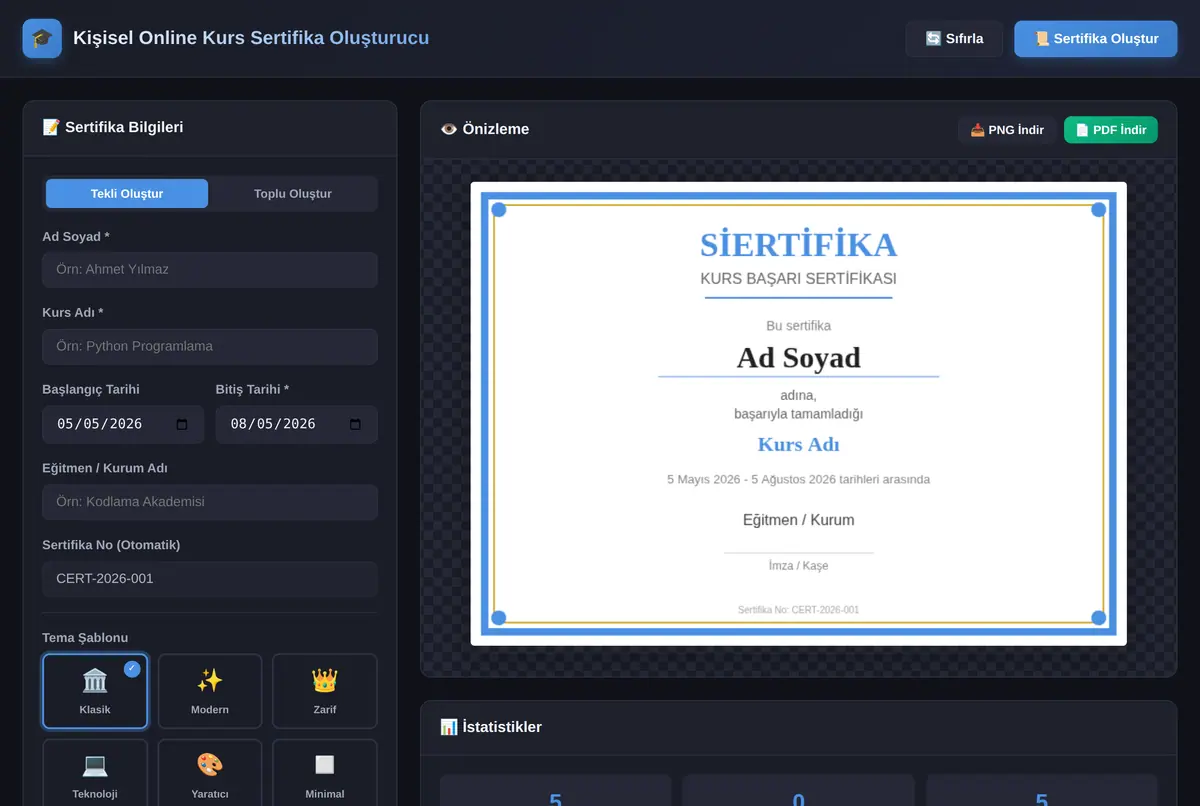Viewport: 1200px width, 806px height.
Task: Open the Başlangıç Tarihi calendar picker icon
Action: pos(182,424)
